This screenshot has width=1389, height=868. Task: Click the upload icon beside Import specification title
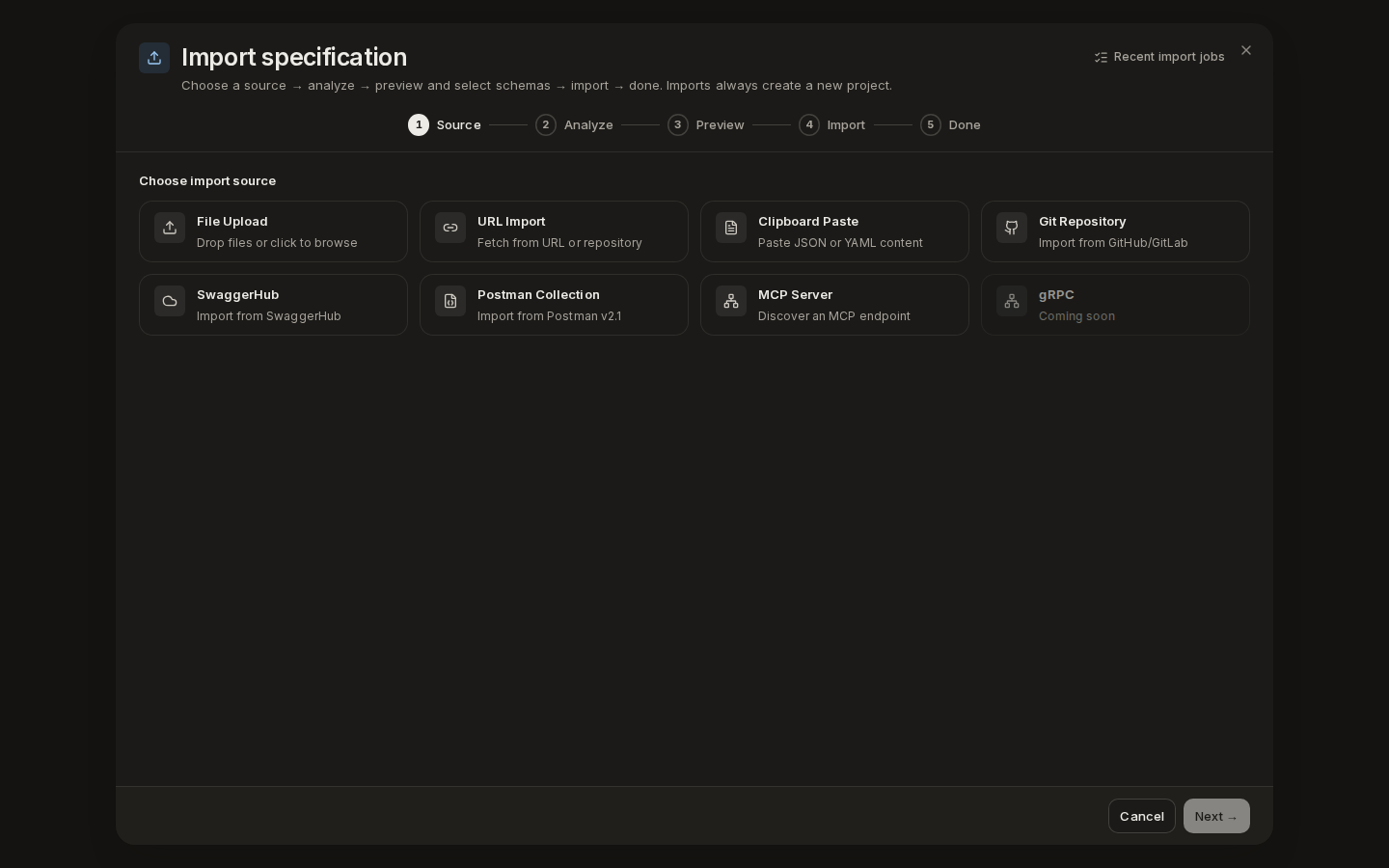click(x=154, y=58)
